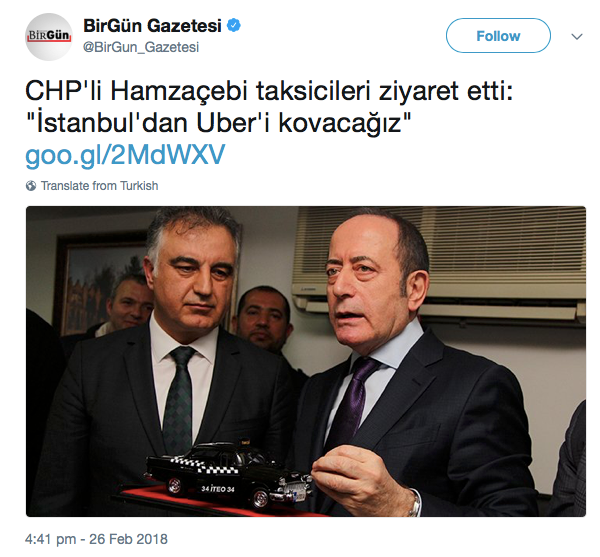Viewport: 600px width, 557px height.
Task: Click the 26 Feb 2018 date
Action: pos(129,539)
